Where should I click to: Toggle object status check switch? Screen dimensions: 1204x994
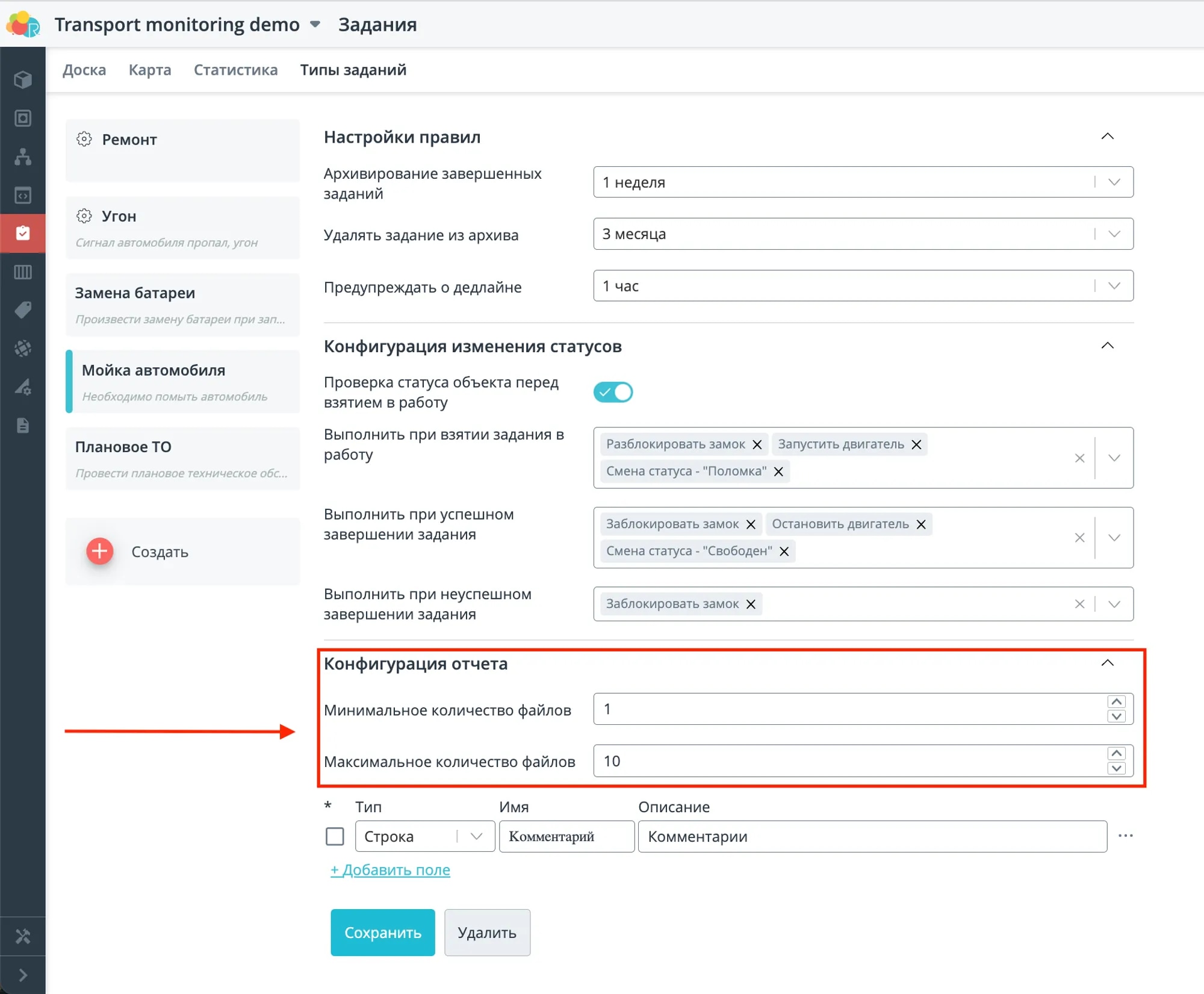tap(613, 392)
